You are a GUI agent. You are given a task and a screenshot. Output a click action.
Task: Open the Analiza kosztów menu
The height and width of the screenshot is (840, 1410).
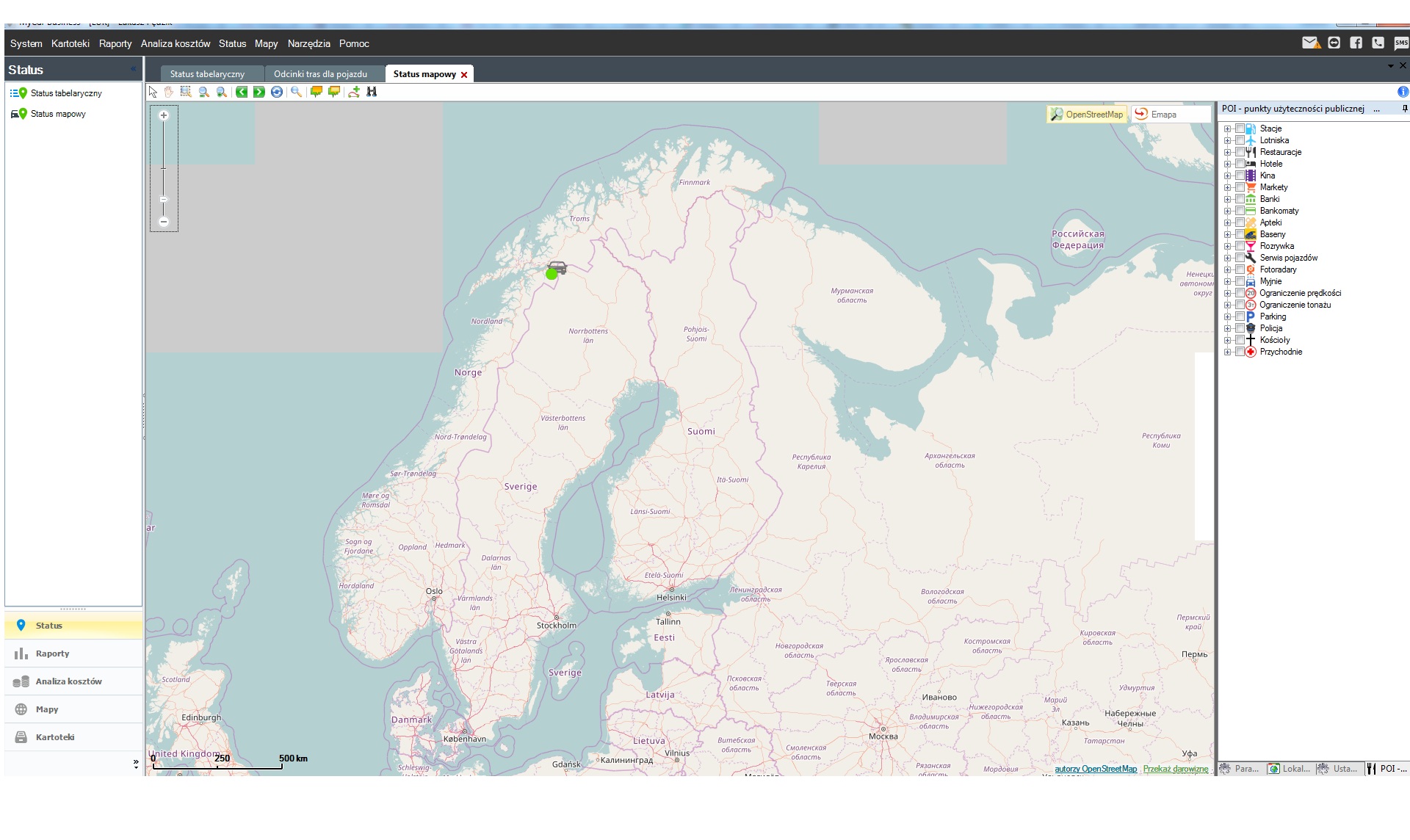point(175,43)
